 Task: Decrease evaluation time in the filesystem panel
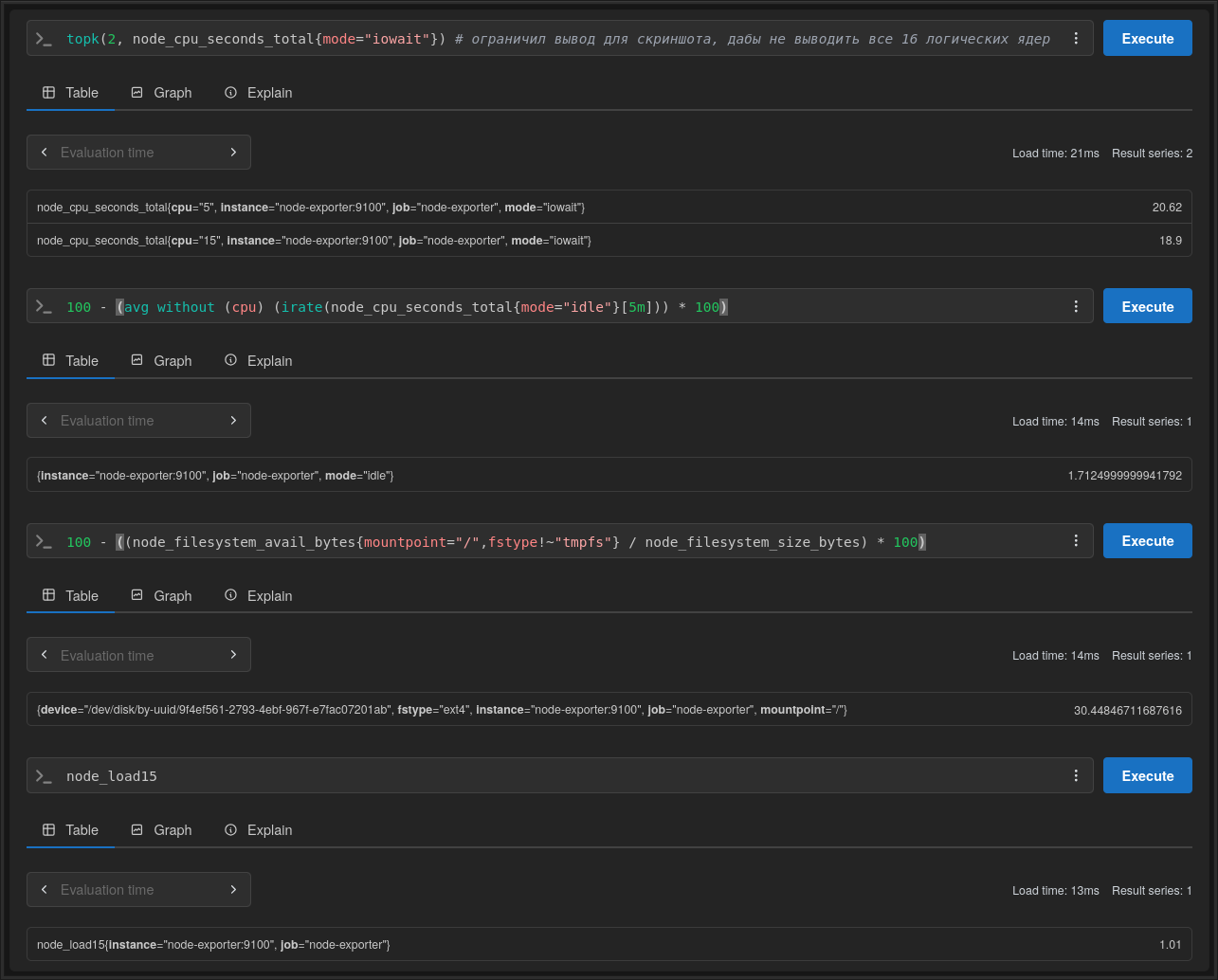(x=44, y=655)
